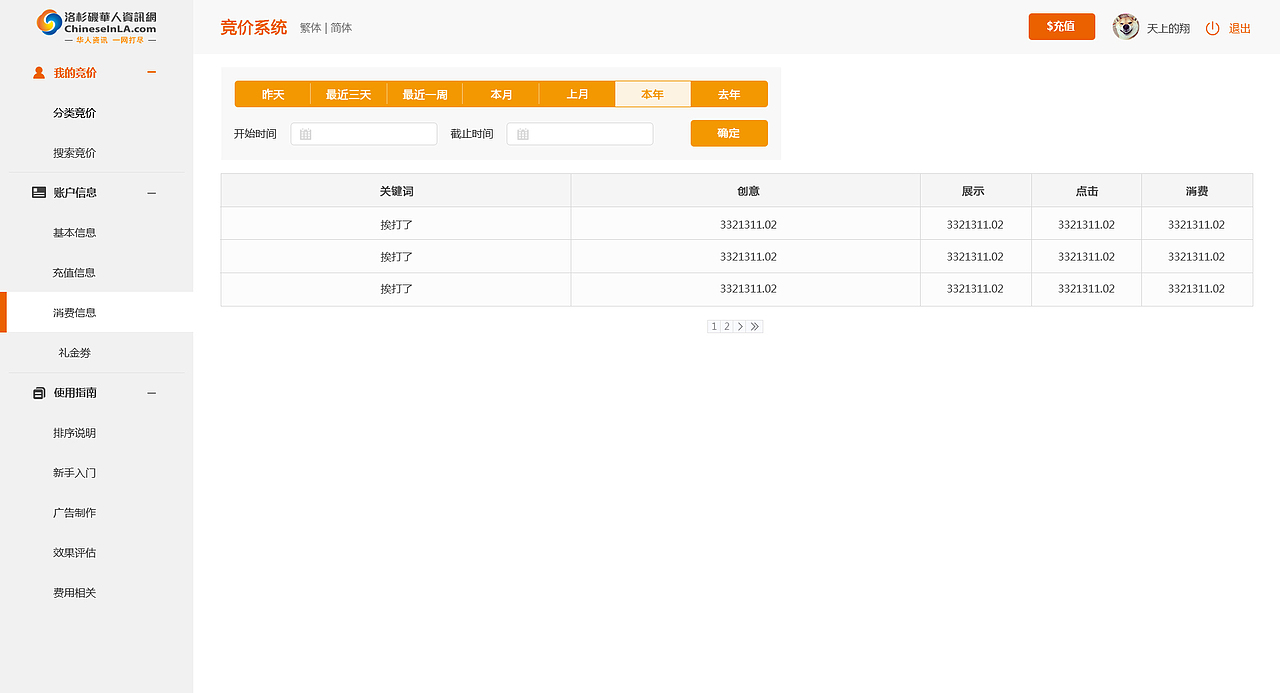Switch language to 简体
Screen dimensions: 1280x693
click(342, 28)
